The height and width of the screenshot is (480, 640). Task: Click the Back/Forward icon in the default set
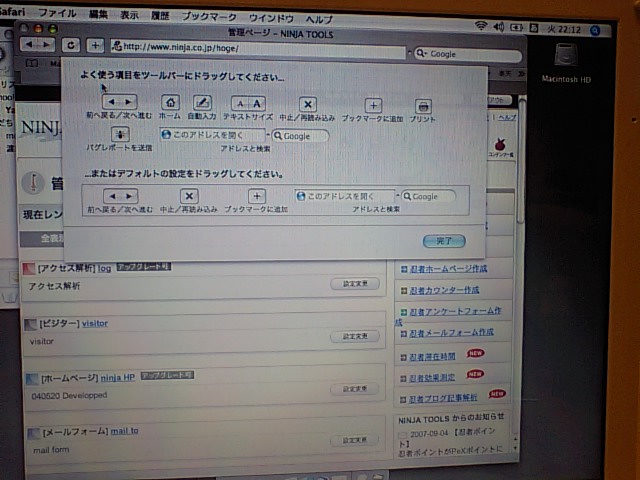point(120,196)
